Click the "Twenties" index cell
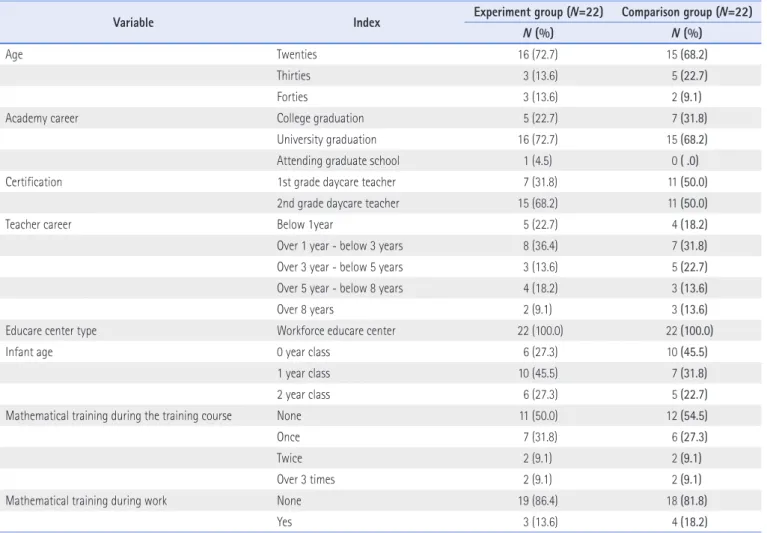 [x=296, y=54]
